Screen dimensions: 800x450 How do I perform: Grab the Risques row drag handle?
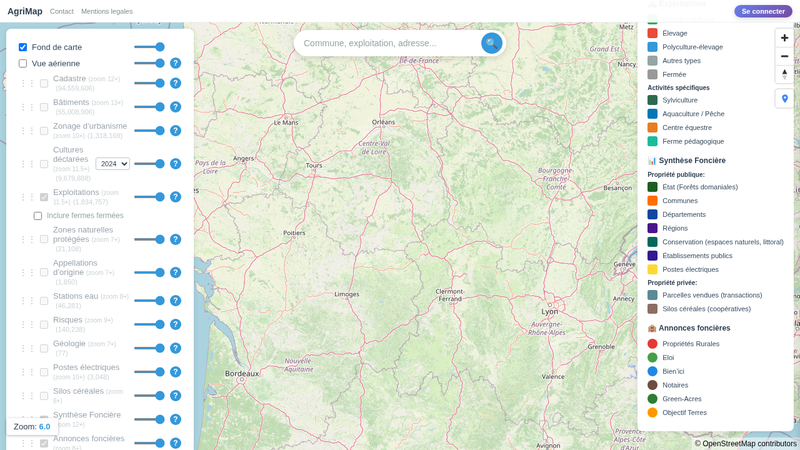pyautogui.click(x=27, y=324)
